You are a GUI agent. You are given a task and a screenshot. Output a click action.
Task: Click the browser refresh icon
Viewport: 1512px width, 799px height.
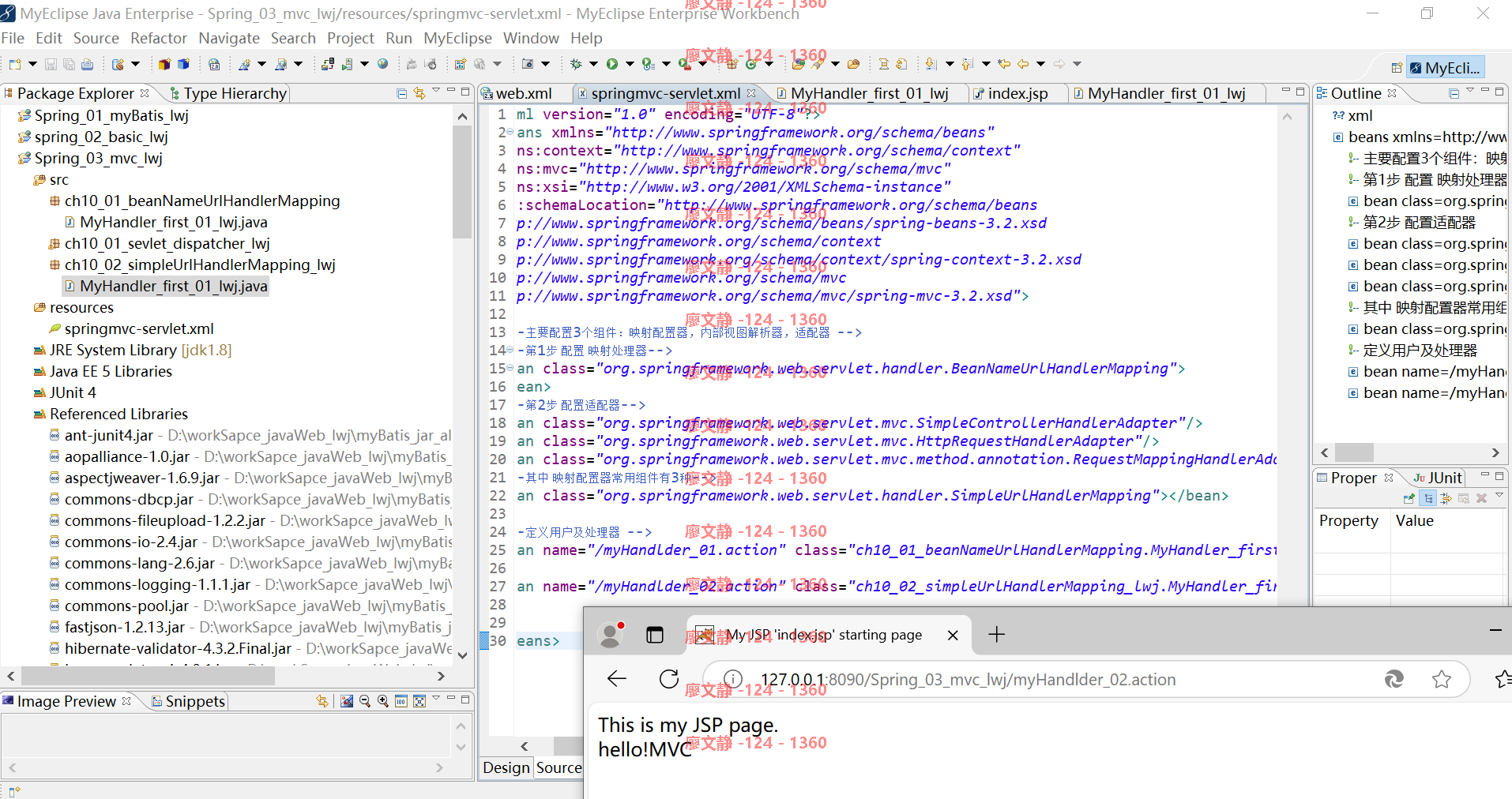669,679
